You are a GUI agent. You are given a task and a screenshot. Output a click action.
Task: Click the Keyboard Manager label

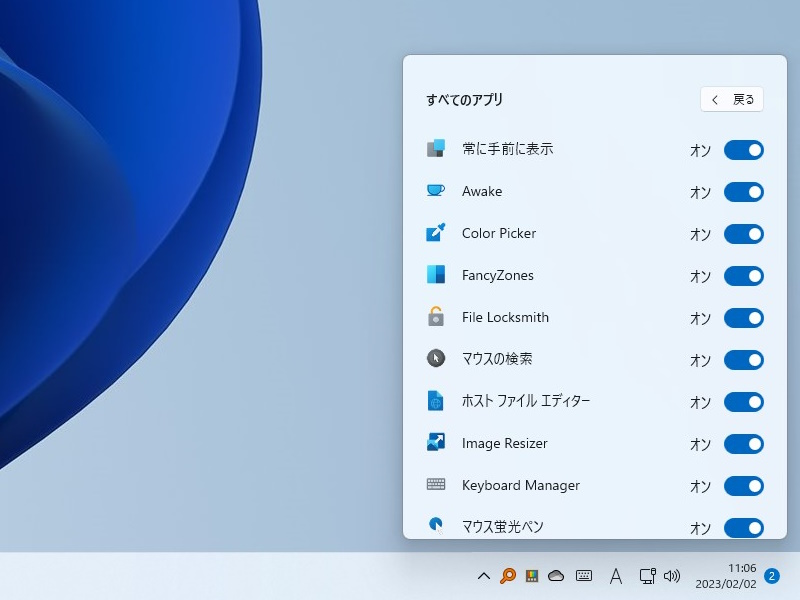tap(521, 485)
